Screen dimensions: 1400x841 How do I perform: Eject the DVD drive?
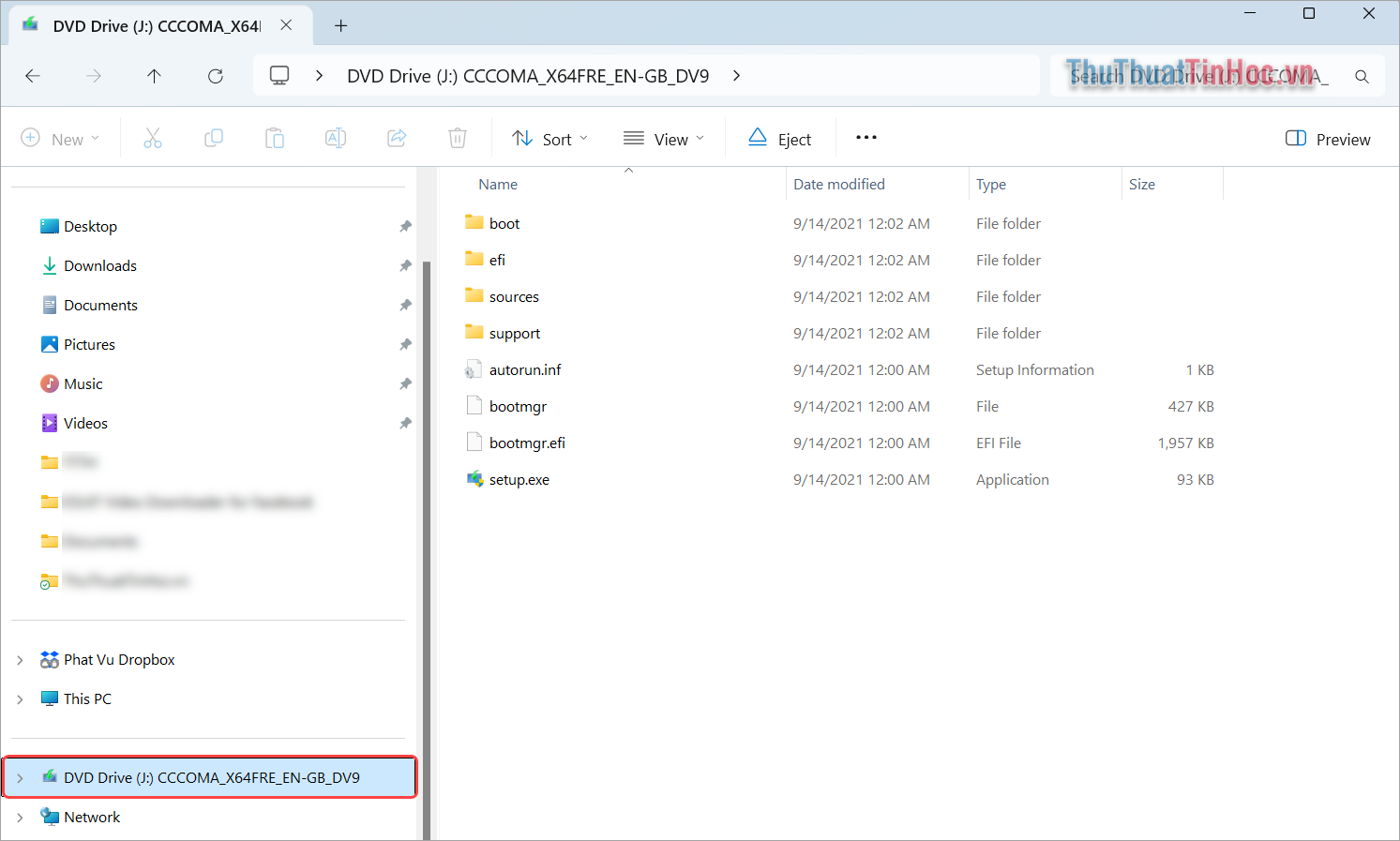(x=780, y=139)
